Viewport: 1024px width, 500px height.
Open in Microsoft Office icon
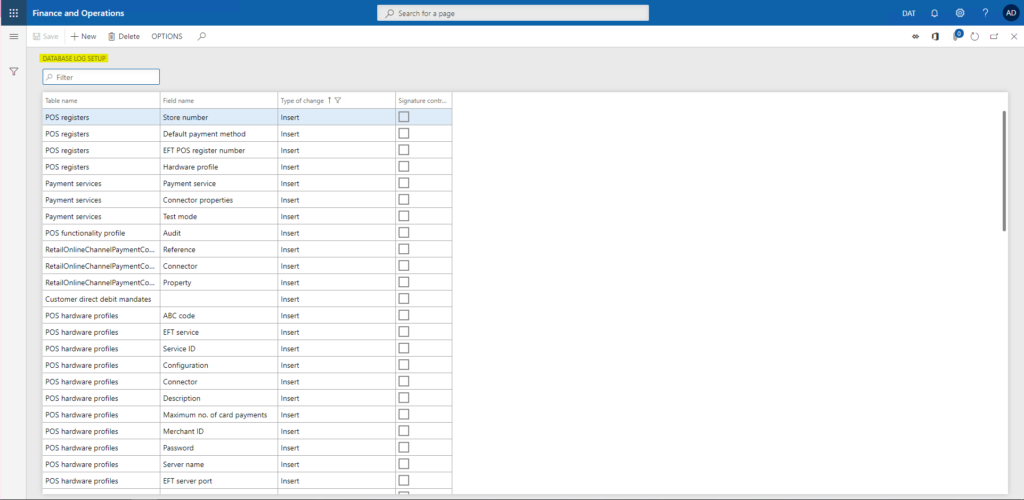point(935,37)
